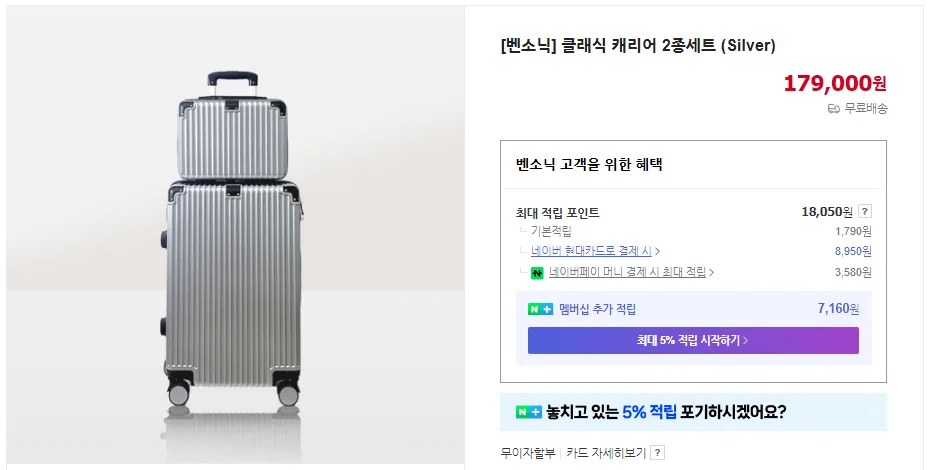Click the delivery truck icon near 무료배송
This screenshot has height=470, width=929.
pos(834,108)
